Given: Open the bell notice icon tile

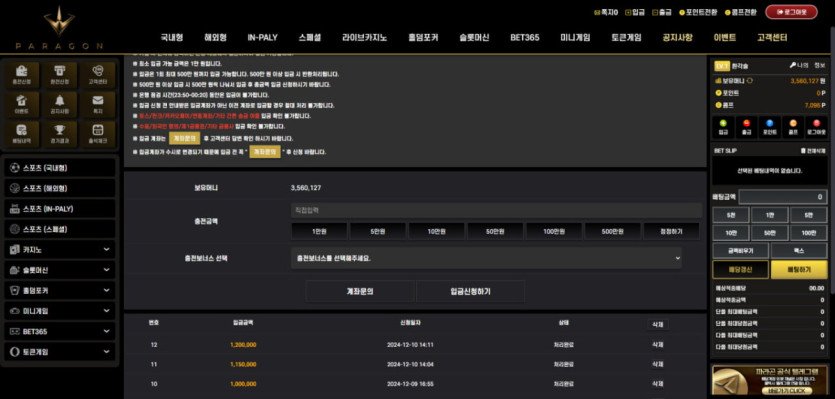Looking at the screenshot, I should (x=60, y=104).
